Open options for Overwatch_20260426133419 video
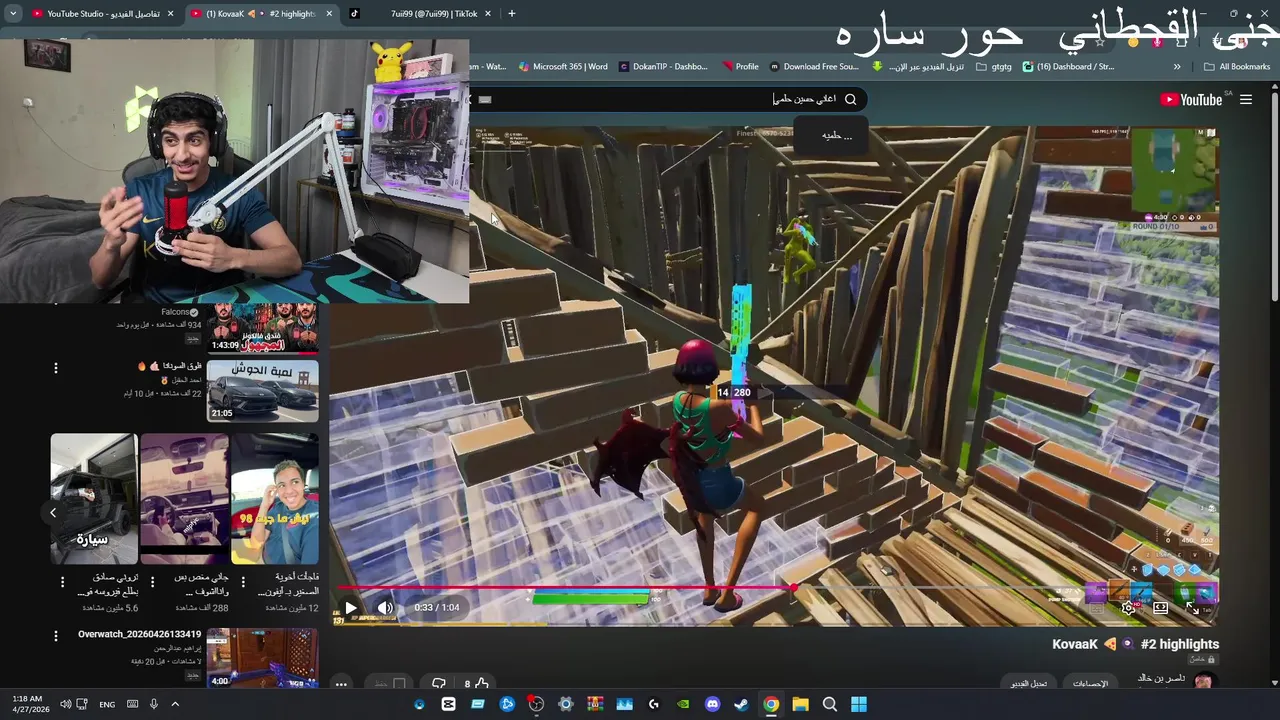 point(56,635)
